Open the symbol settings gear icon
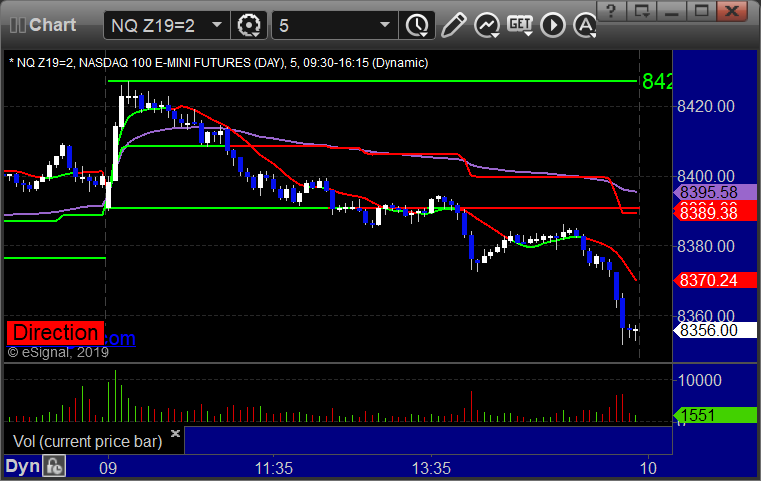Screen dimensions: 761x481 pyautogui.click(x=249, y=25)
